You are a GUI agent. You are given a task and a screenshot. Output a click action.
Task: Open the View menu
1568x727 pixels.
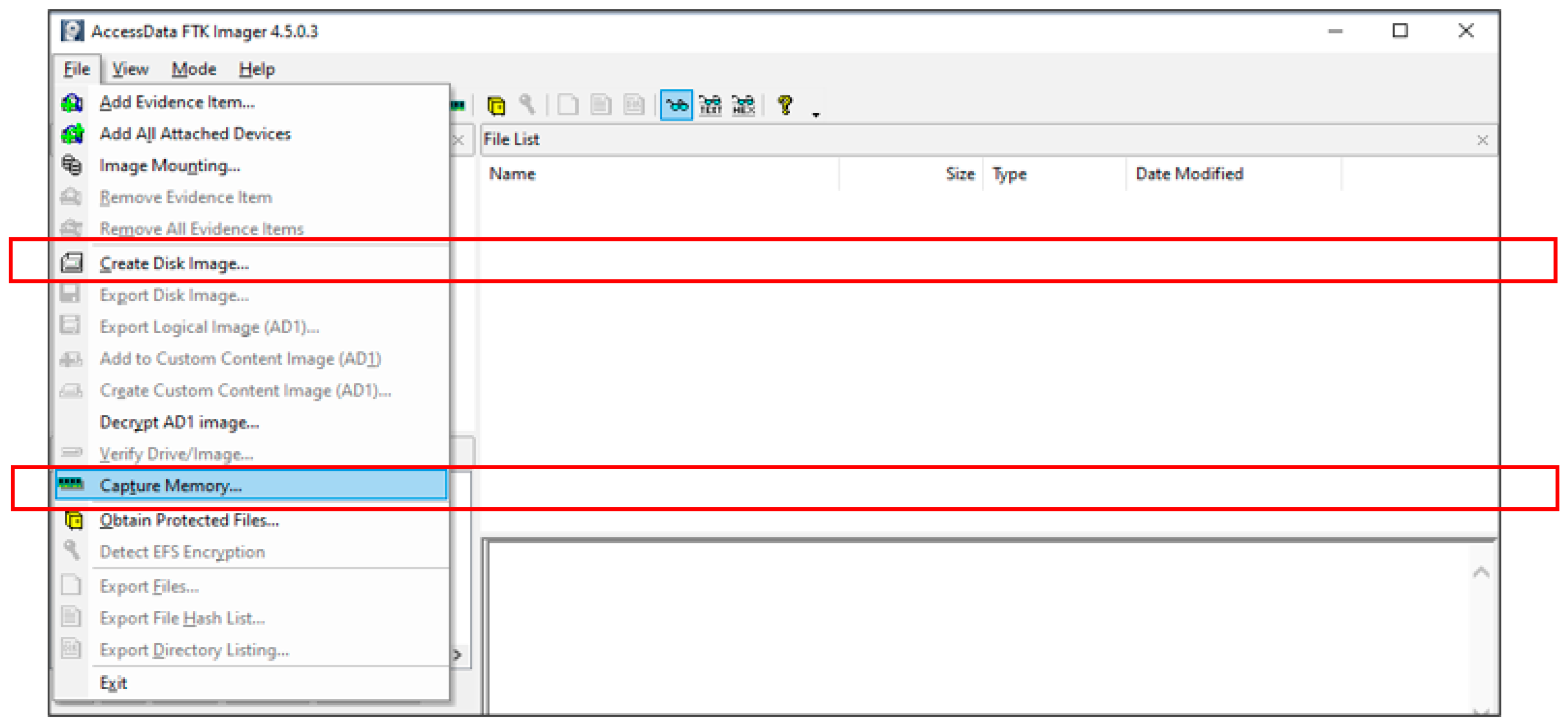pyautogui.click(x=129, y=69)
